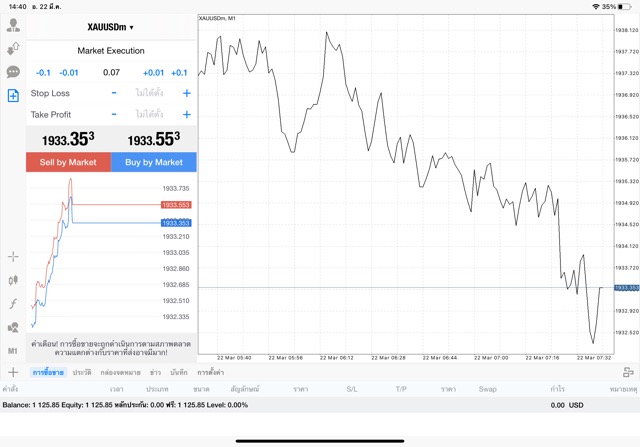This screenshot has width=640, height=447.
Task: Open the quotes up-down arrows icon
Action: click(x=13, y=48)
